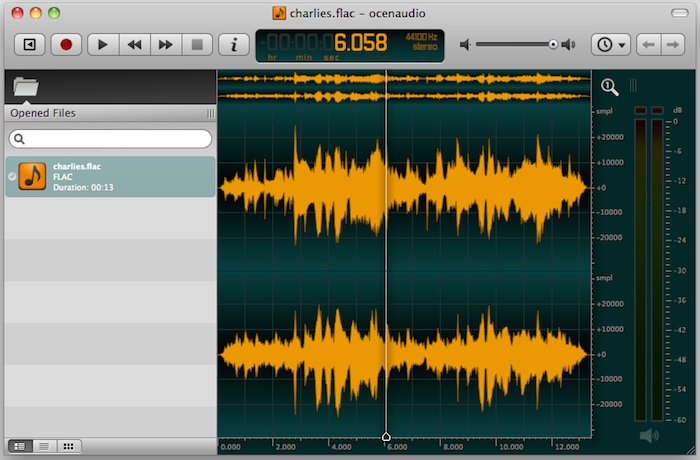Click the overview waveform strip at top
Viewport: 700px width, 460px height.
click(404, 88)
